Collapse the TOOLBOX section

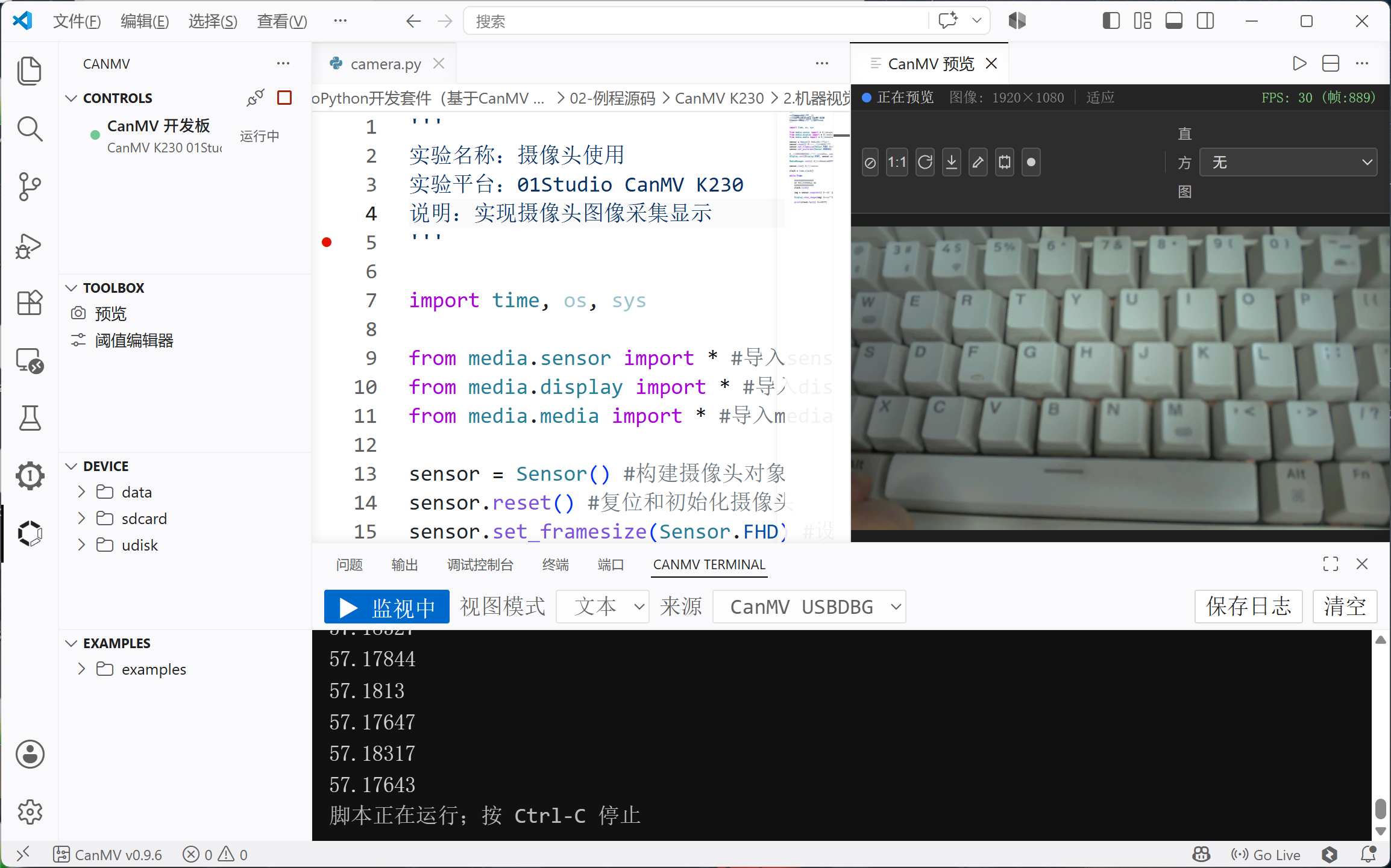coord(71,288)
